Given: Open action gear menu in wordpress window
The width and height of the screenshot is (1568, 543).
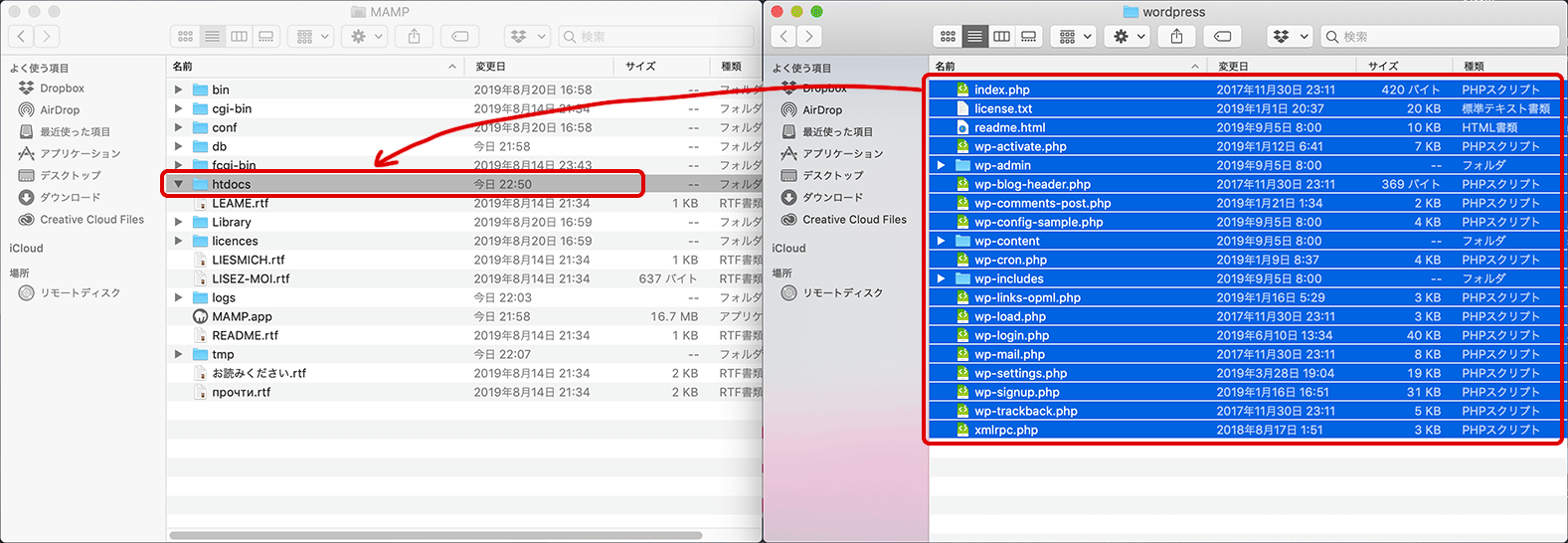Looking at the screenshot, I should (x=1128, y=37).
